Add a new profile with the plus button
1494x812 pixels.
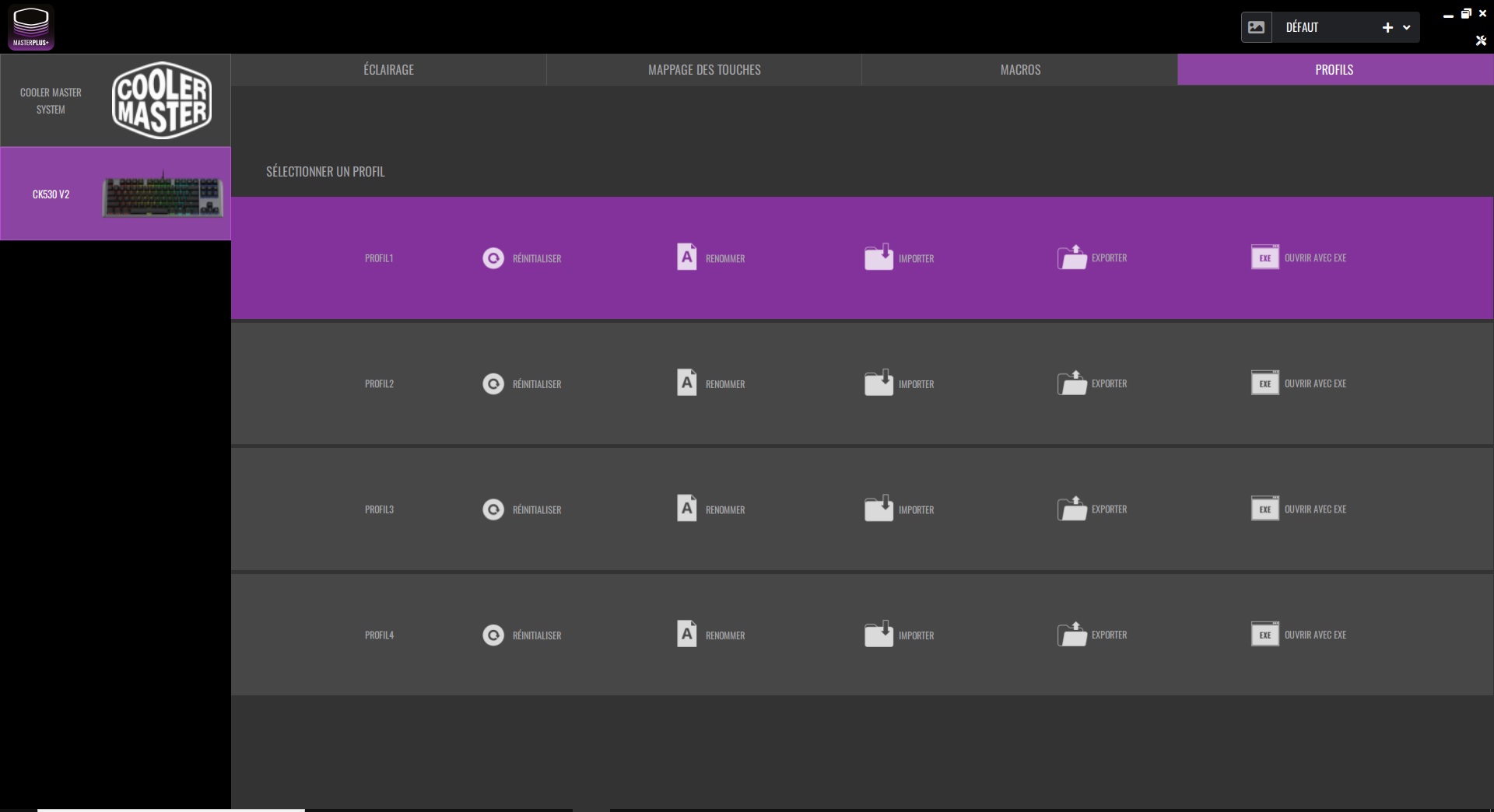[1387, 28]
